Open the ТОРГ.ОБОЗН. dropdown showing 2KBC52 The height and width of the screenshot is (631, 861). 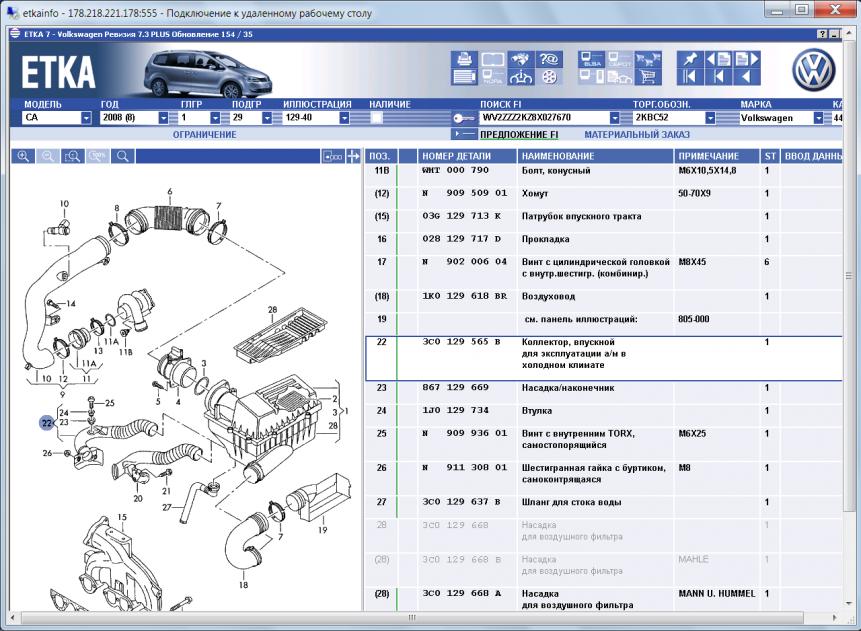pyautogui.click(x=710, y=118)
